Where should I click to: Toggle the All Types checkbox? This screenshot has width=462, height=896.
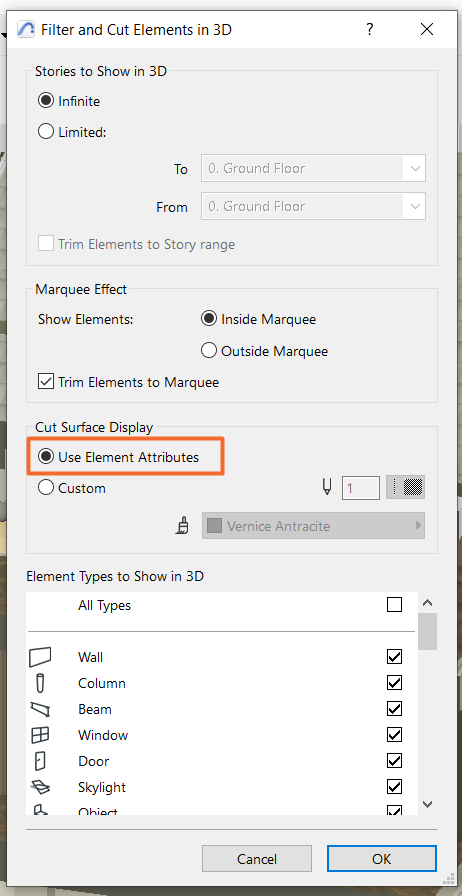(x=395, y=605)
